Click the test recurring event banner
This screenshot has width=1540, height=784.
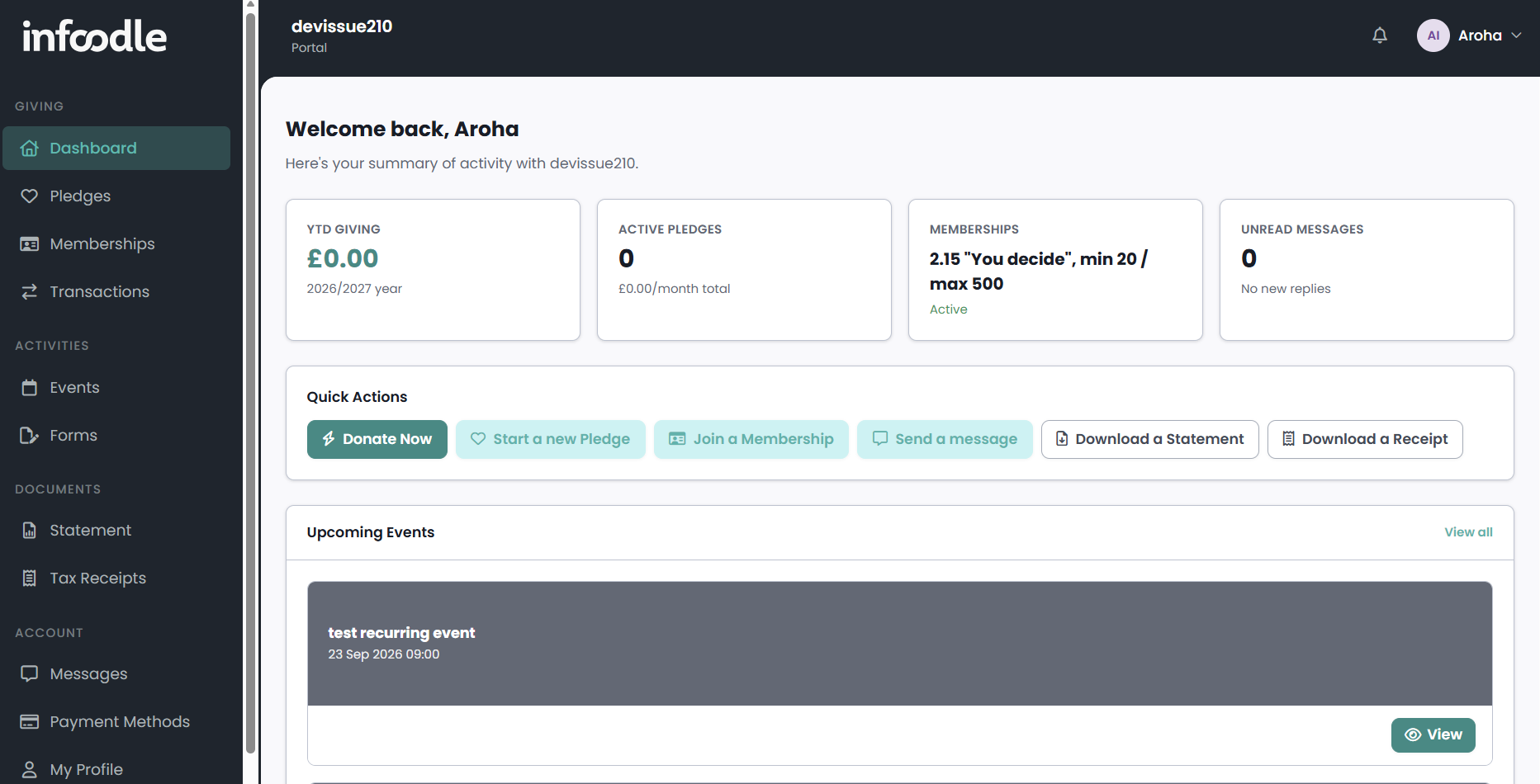tap(900, 644)
